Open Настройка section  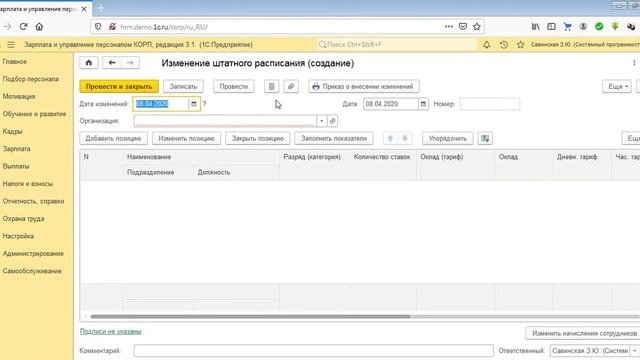18,236
